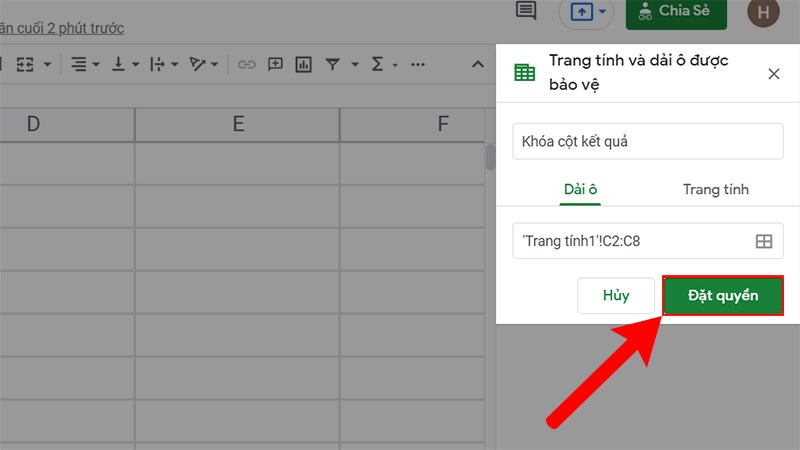The width and height of the screenshot is (800, 450).
Task: Open merge cells dropdown arrow
Action: click(47, 65)
